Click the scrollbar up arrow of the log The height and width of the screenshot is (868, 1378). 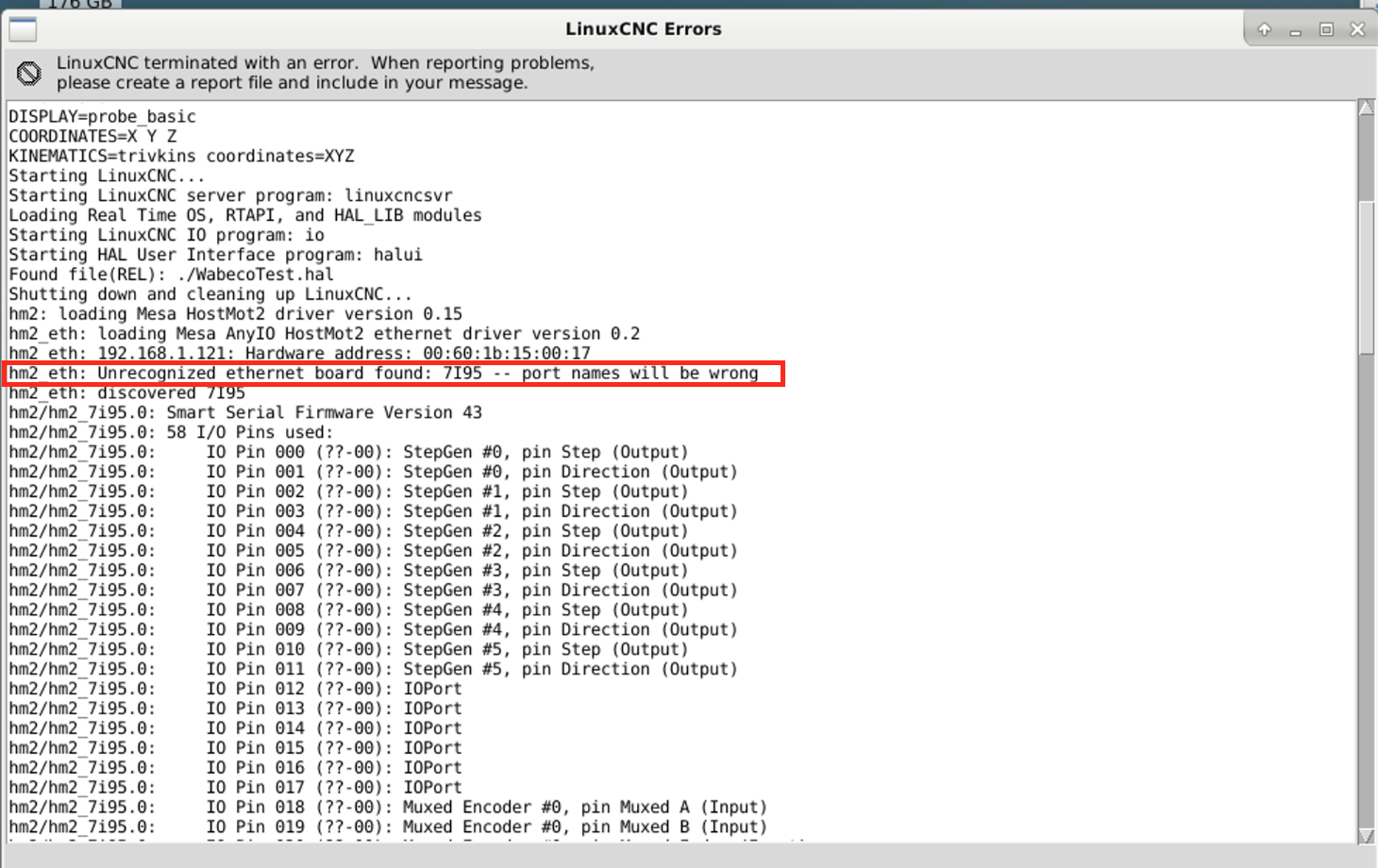coord(1366,108)
